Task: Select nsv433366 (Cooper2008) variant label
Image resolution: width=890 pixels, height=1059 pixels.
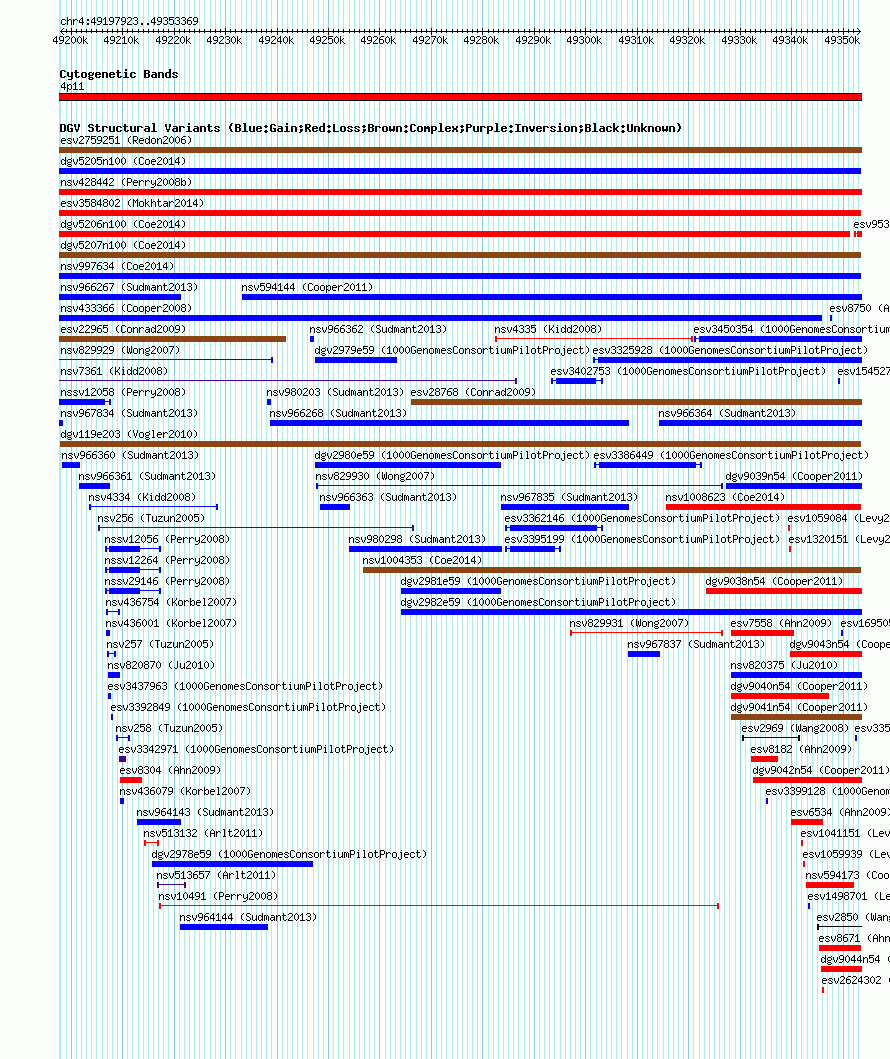Action: click(126, 308)
